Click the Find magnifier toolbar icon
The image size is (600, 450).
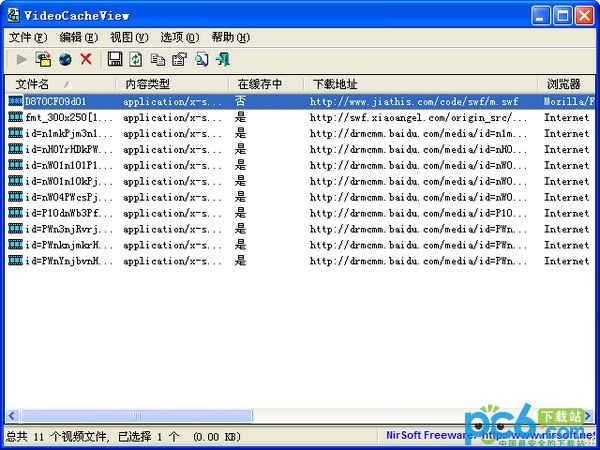point(201,59)
